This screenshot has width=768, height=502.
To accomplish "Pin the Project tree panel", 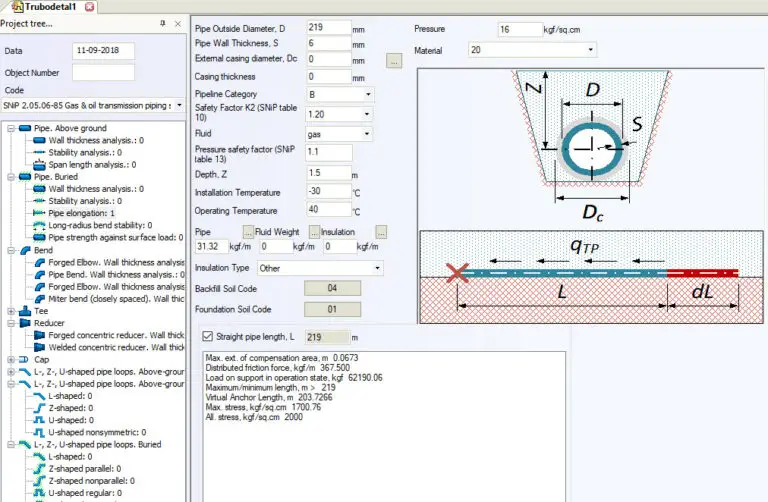I will click(x=163, y=23).
